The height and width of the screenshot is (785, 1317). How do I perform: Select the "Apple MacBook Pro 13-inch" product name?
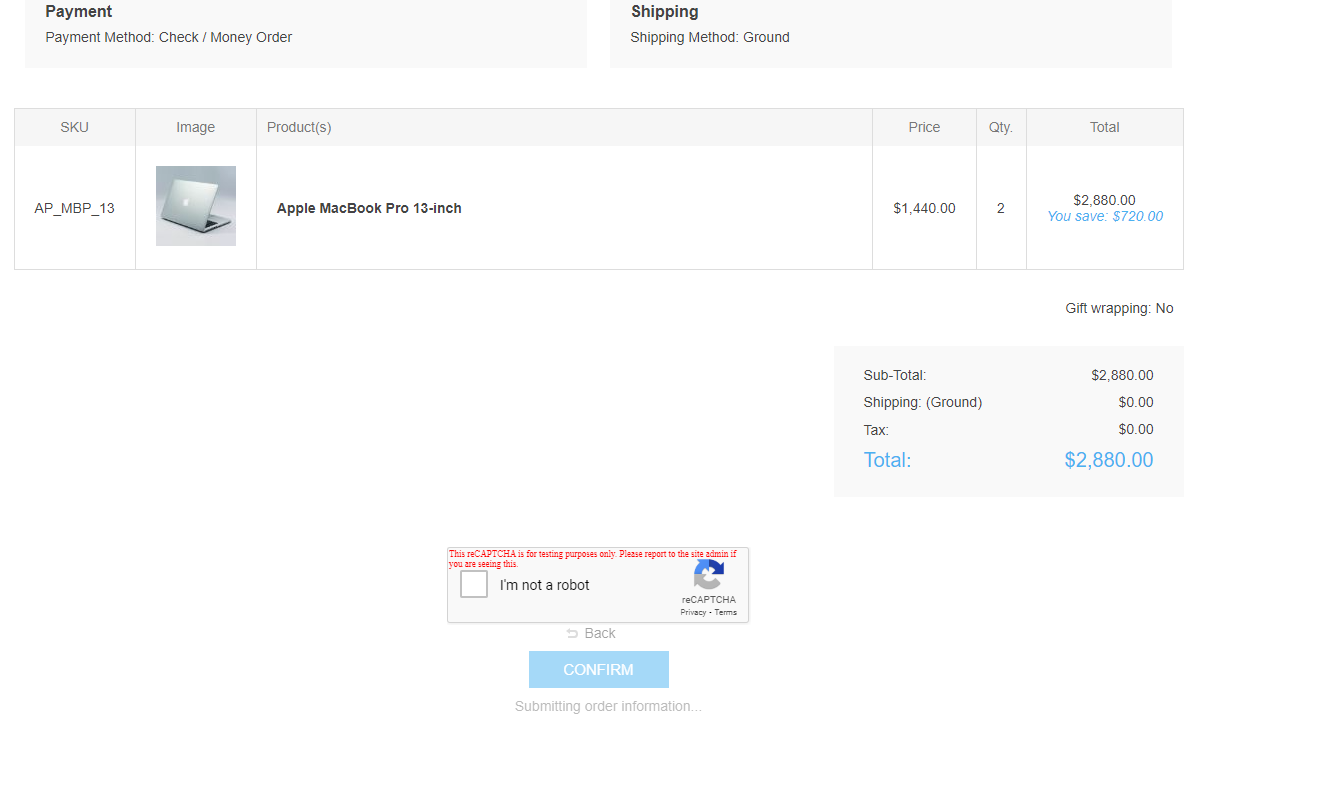[369, 208]
